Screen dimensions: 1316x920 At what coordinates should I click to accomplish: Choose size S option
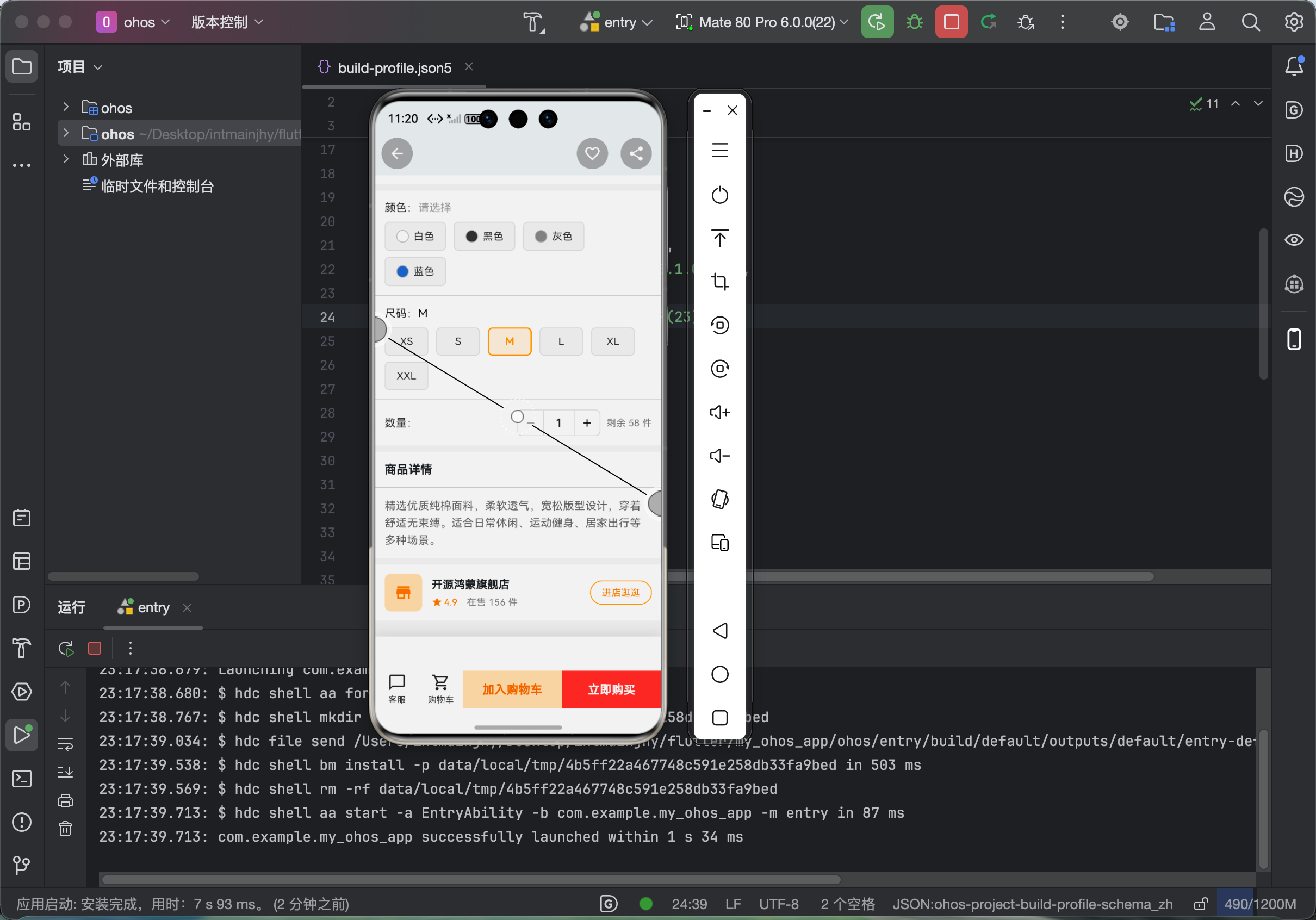click(457, 341)
